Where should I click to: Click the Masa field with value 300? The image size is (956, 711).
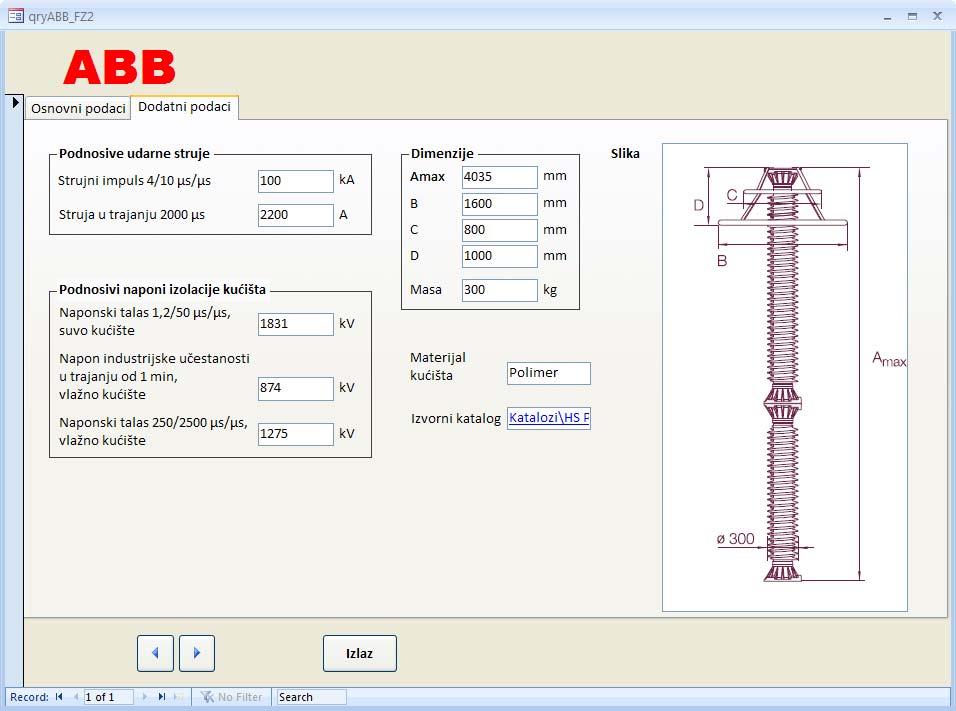pyautogui.click(x=499, y=290)
